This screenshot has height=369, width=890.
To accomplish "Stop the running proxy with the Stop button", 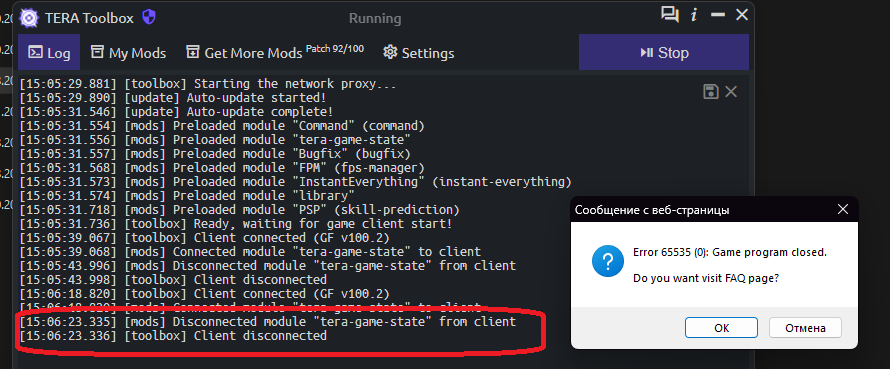I will [664, 53].
